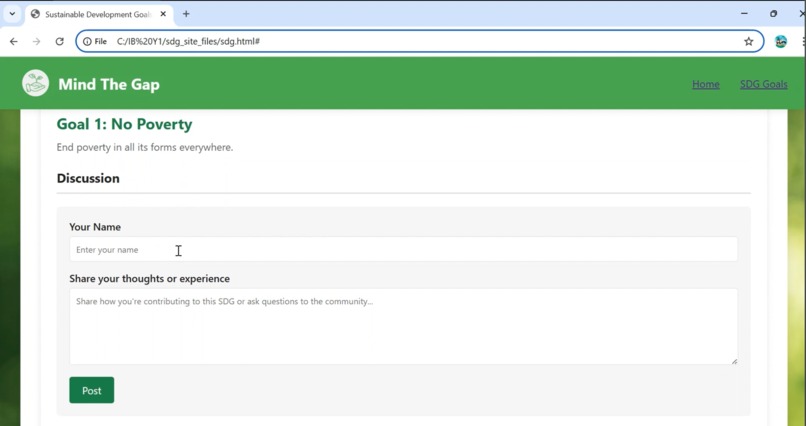806x426 pixels.
Task: Open the tab search dropdown arrow
Action: (12, 14)
